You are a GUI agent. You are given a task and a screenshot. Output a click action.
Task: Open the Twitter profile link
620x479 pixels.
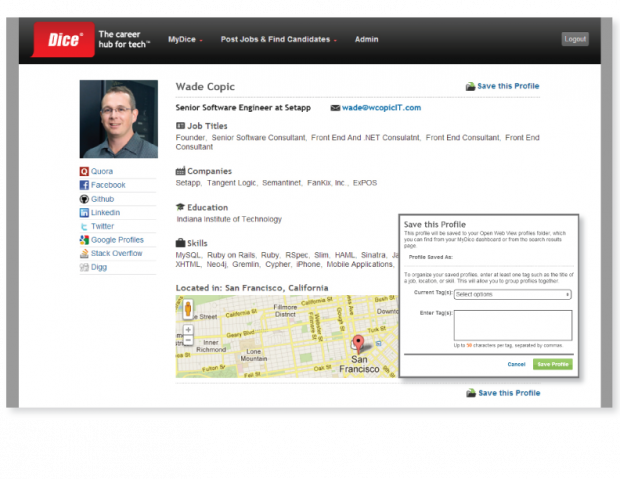[x=102, y=226]
